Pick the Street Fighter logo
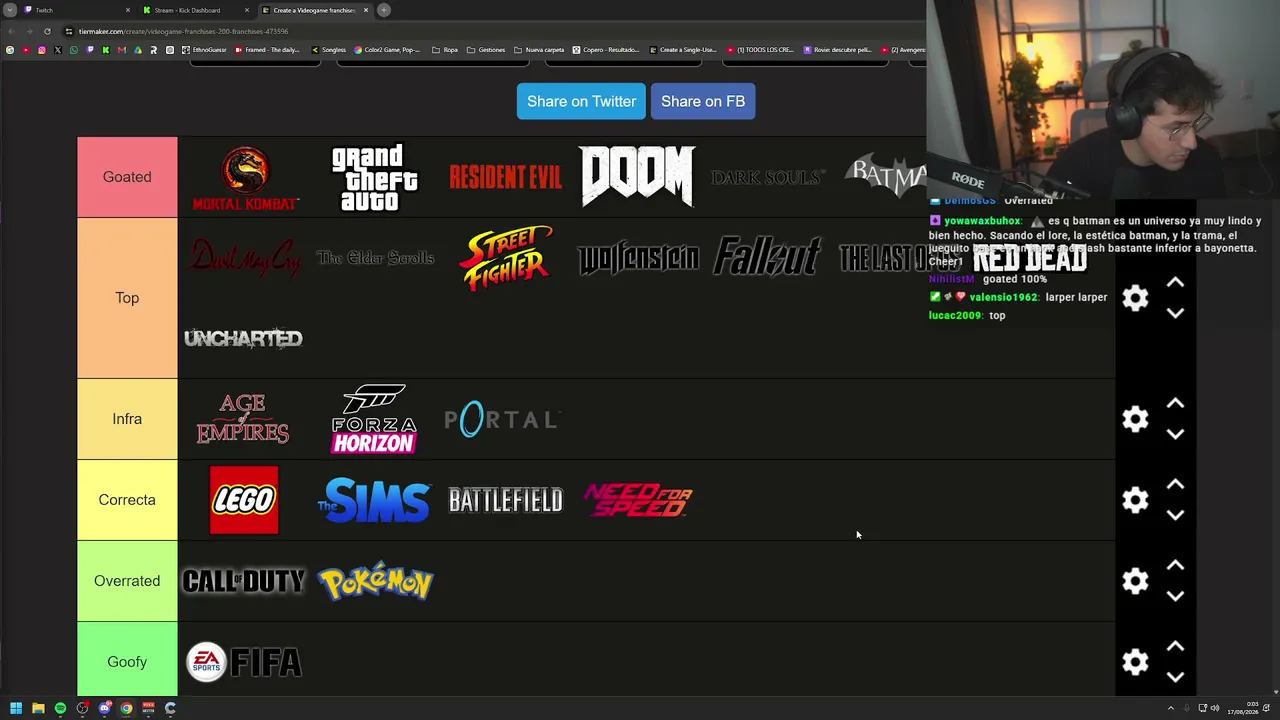This screenshot has height=720, width=1280. (x=505, y=258)
